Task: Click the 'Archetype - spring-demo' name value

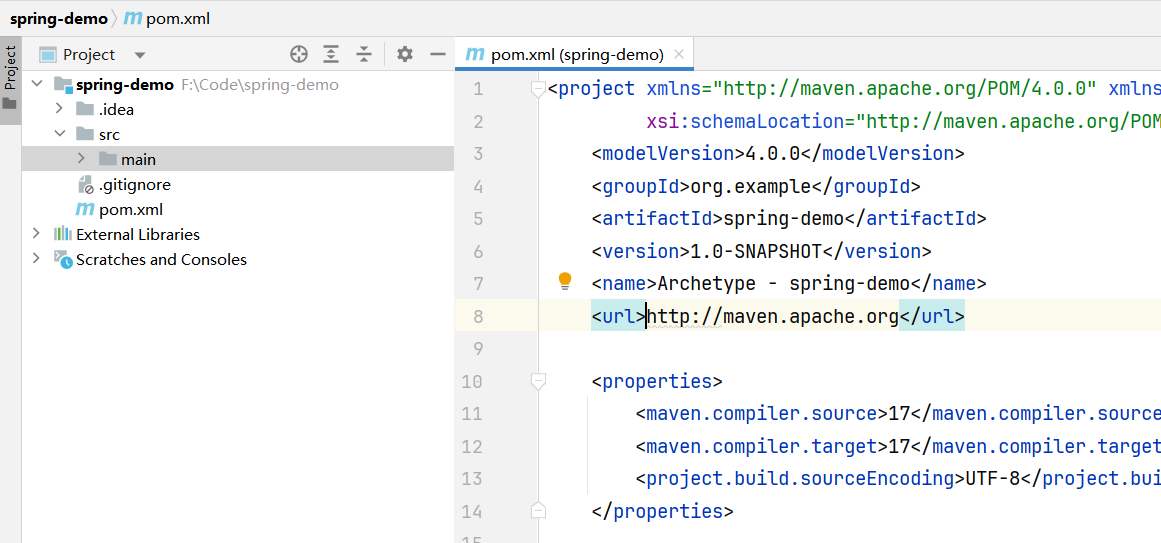Action: (x=783, y=284)
